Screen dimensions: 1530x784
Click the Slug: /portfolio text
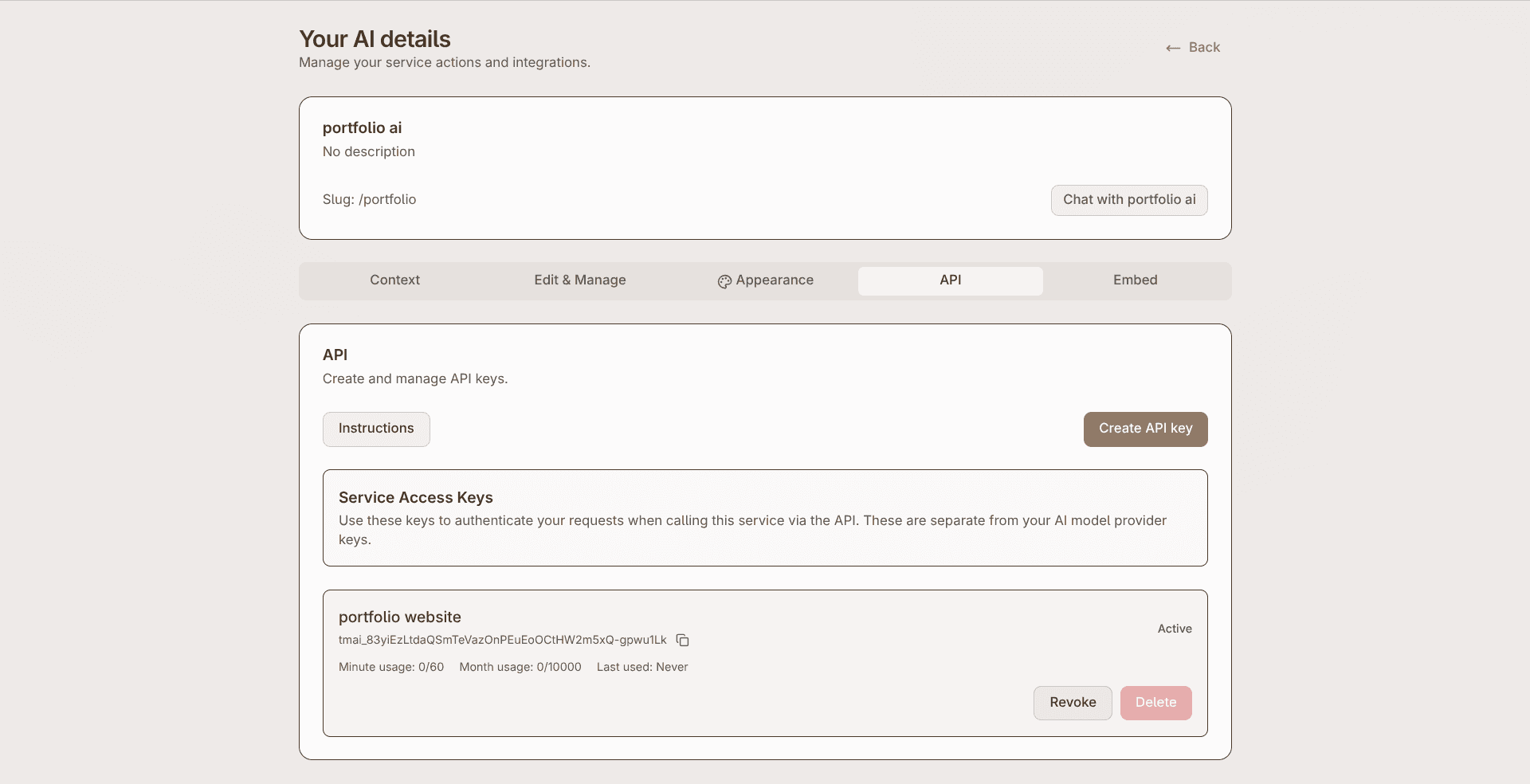click(x=369, y=200)
